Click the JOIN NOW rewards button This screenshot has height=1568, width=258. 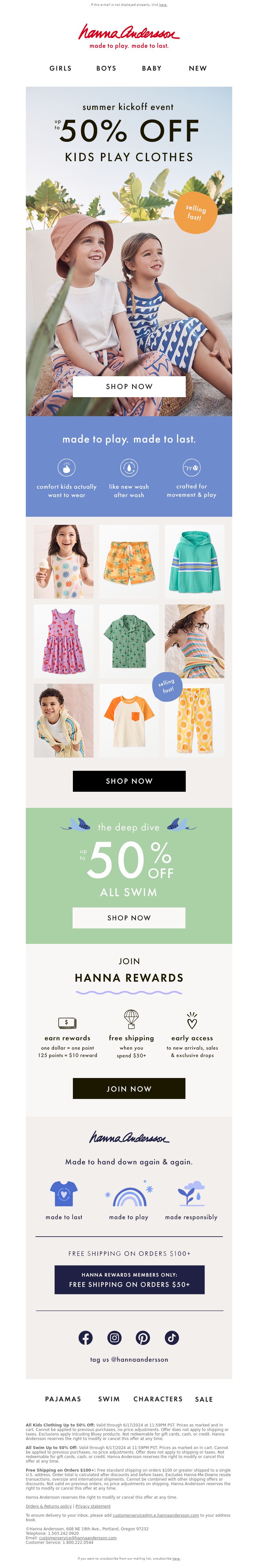point(129,1088)
